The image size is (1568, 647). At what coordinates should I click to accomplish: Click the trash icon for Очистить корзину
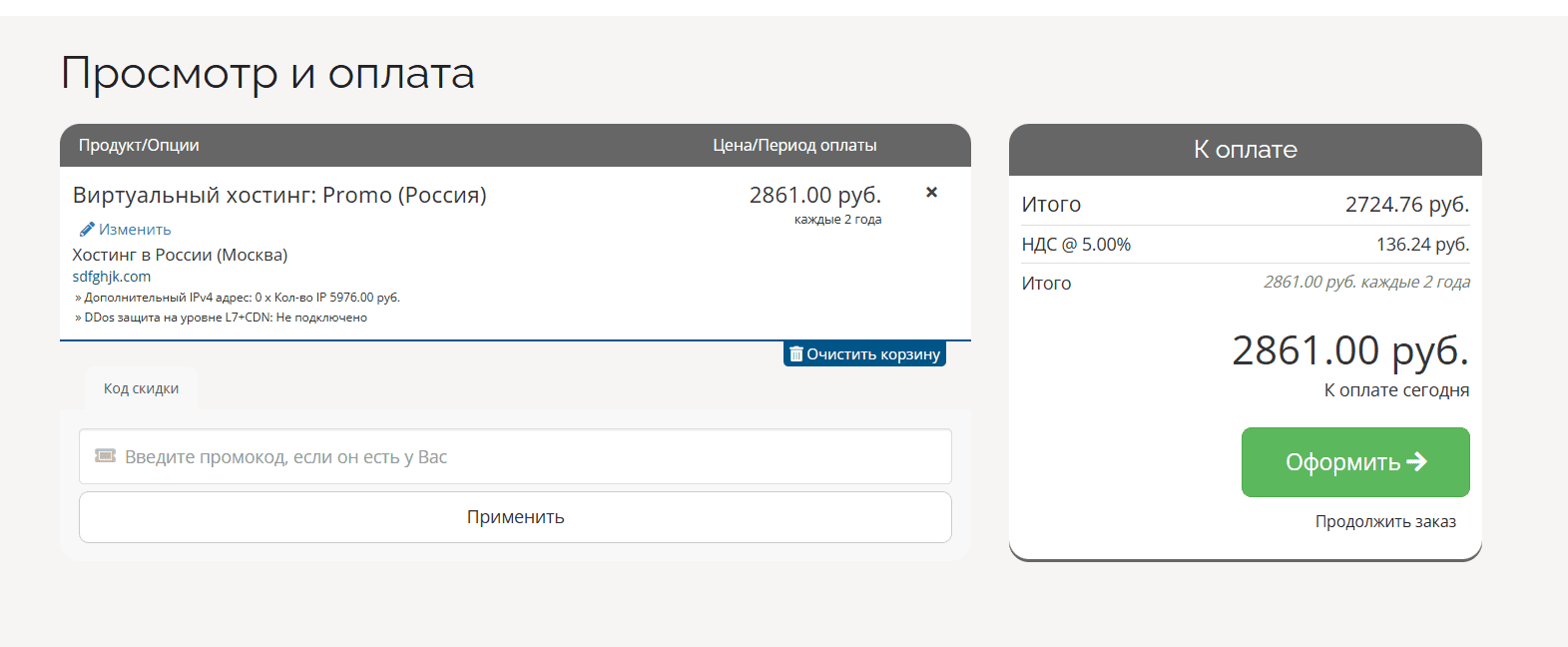[x=796, y=354]
